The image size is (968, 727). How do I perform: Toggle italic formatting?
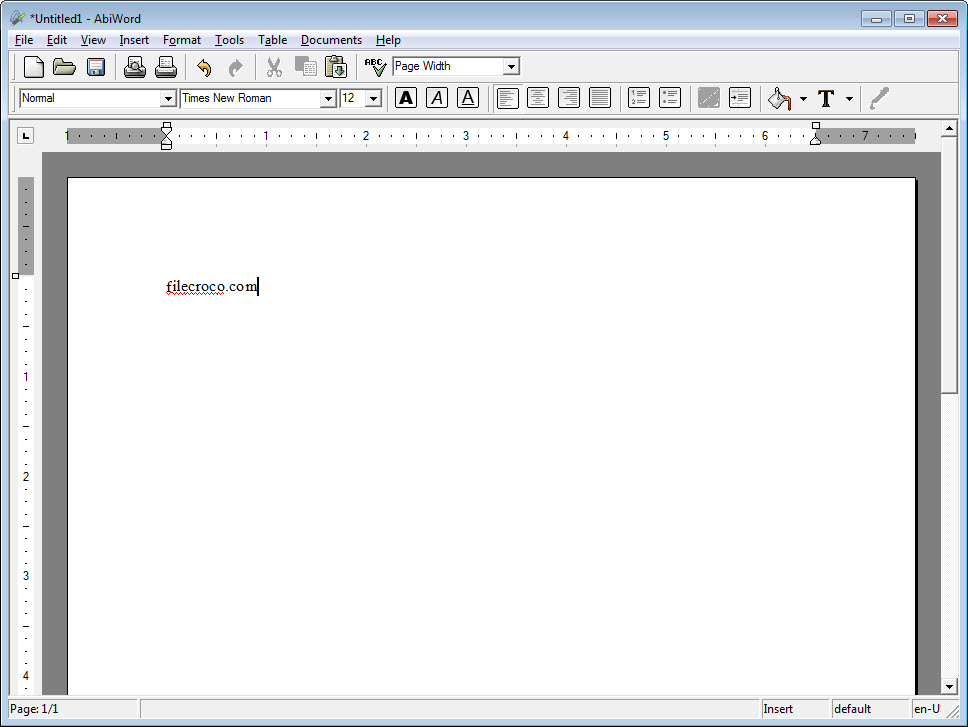point(436,98)
